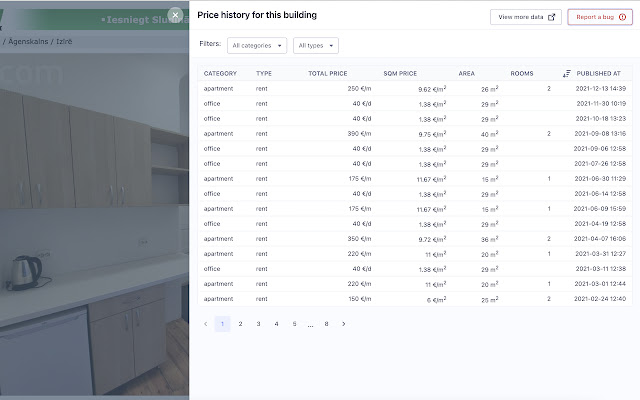Image resolution: width=640 pixels, height=400 pixels.
Task: Select pagination page 1
Action: point(222,324)
